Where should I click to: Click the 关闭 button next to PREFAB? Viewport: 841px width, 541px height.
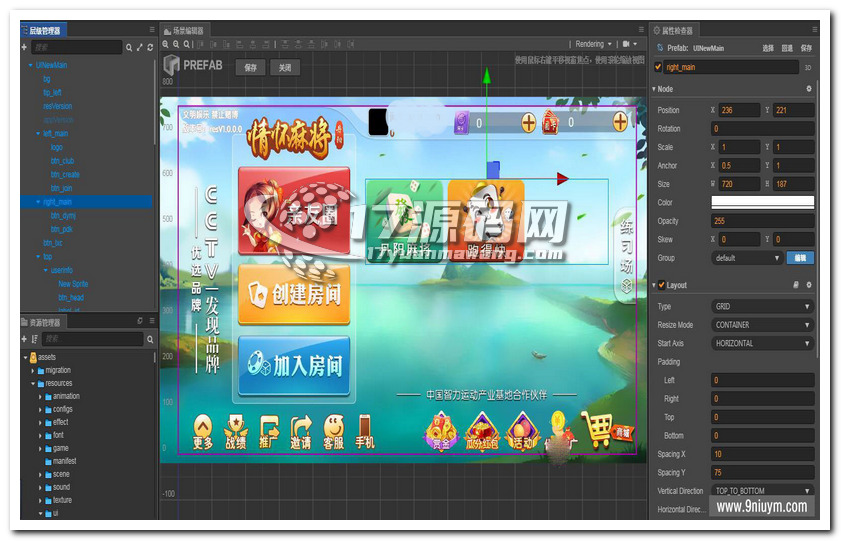point(285,68)
